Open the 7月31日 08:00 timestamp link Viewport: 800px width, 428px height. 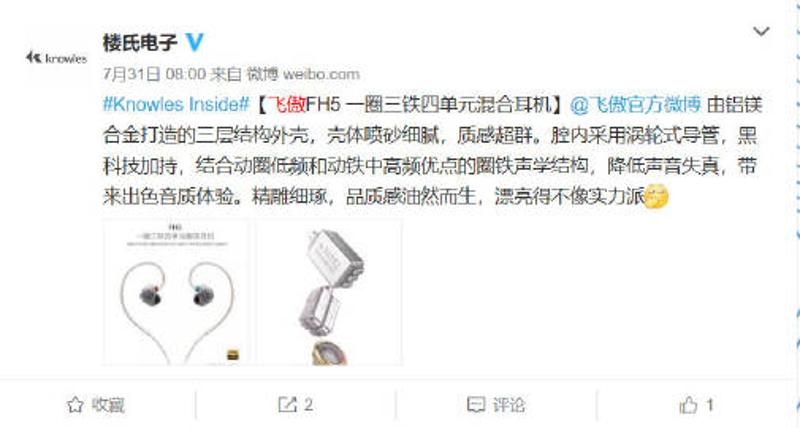pos(154,74)
